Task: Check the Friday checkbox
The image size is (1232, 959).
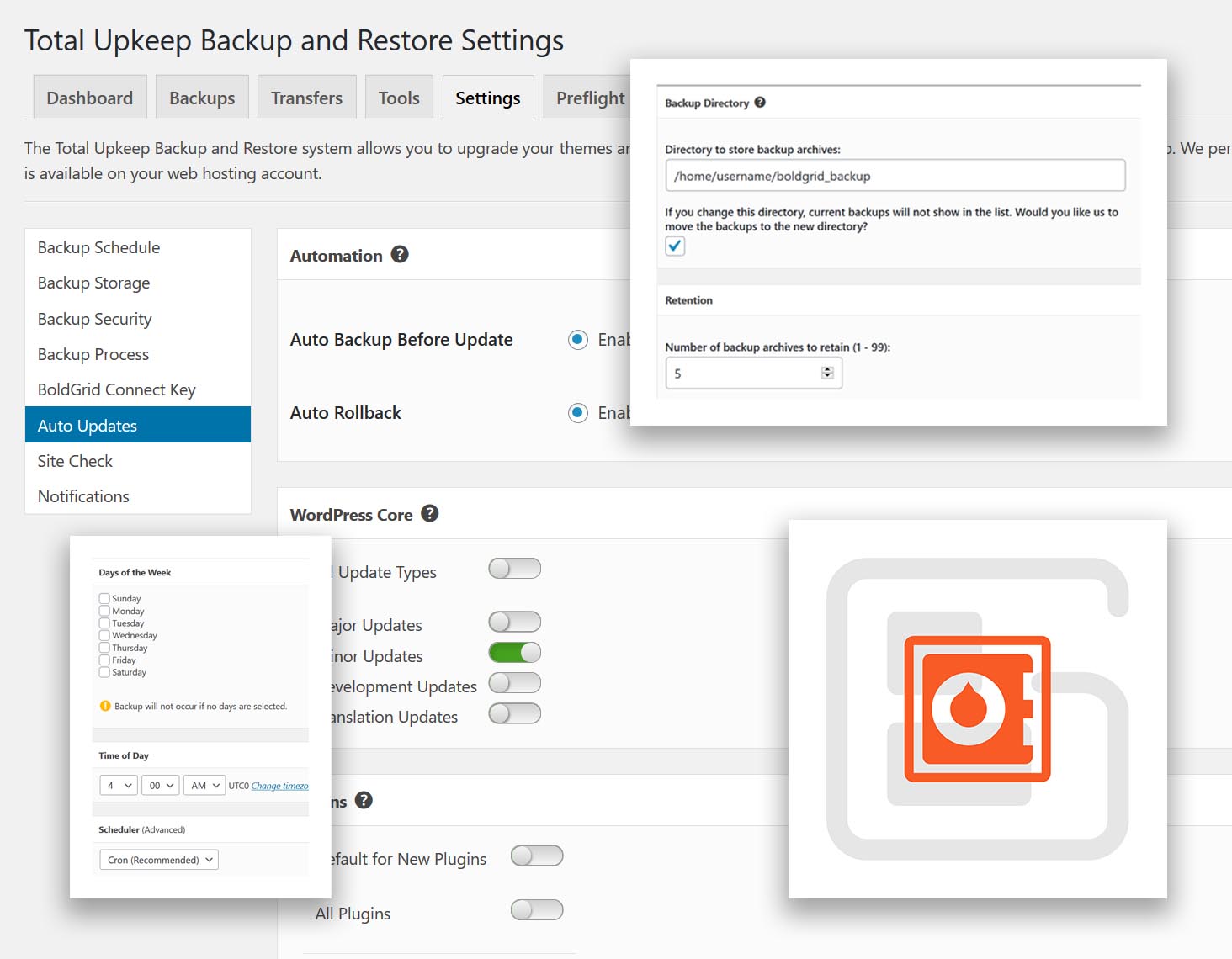Action: [104, 660]
